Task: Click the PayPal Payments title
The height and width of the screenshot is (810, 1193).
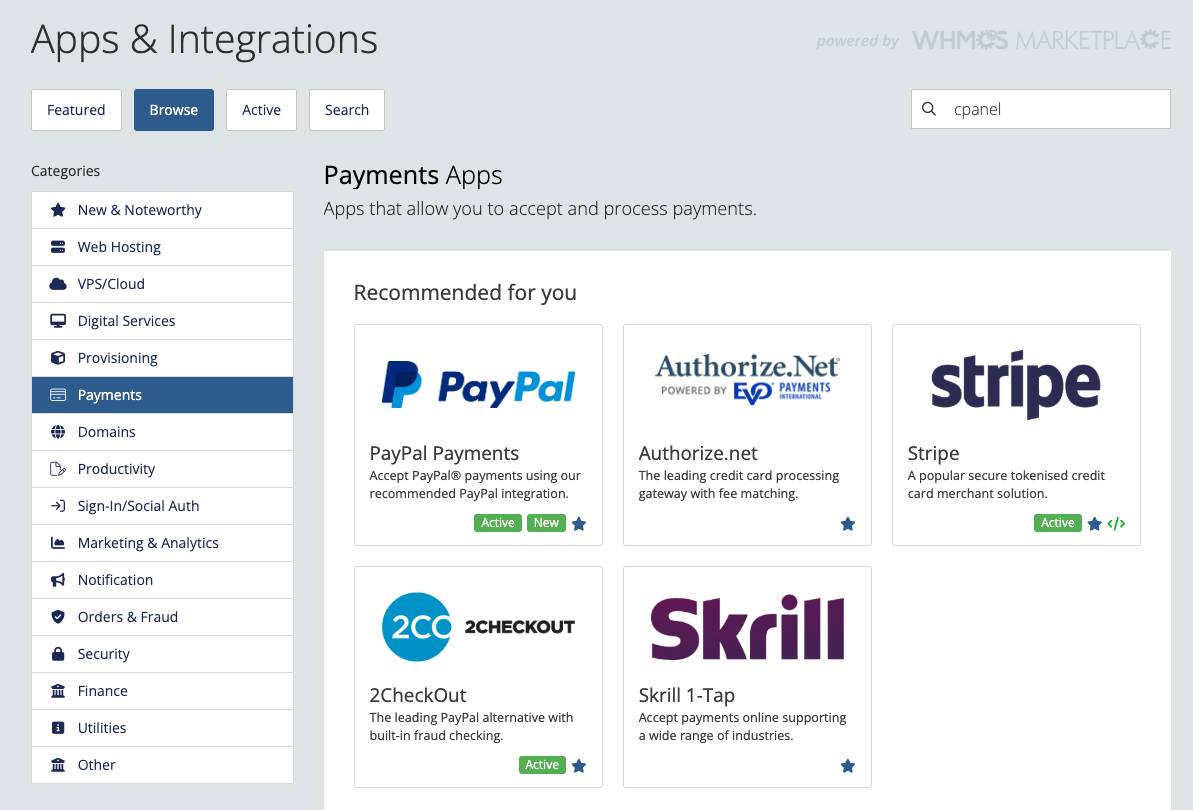Action: coord(444,453)
